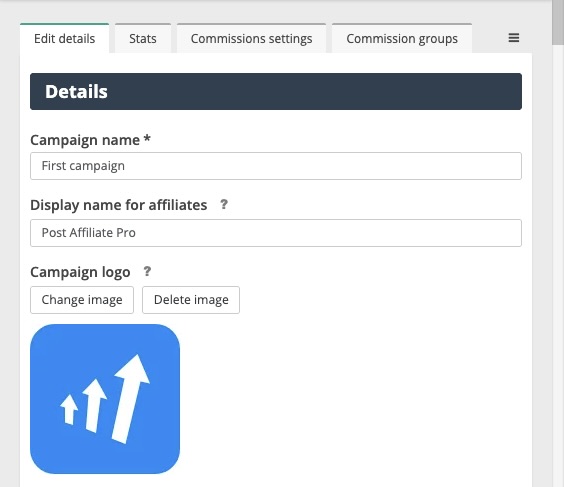
Task: Click the Change image button
Action: tap(82, 300)
